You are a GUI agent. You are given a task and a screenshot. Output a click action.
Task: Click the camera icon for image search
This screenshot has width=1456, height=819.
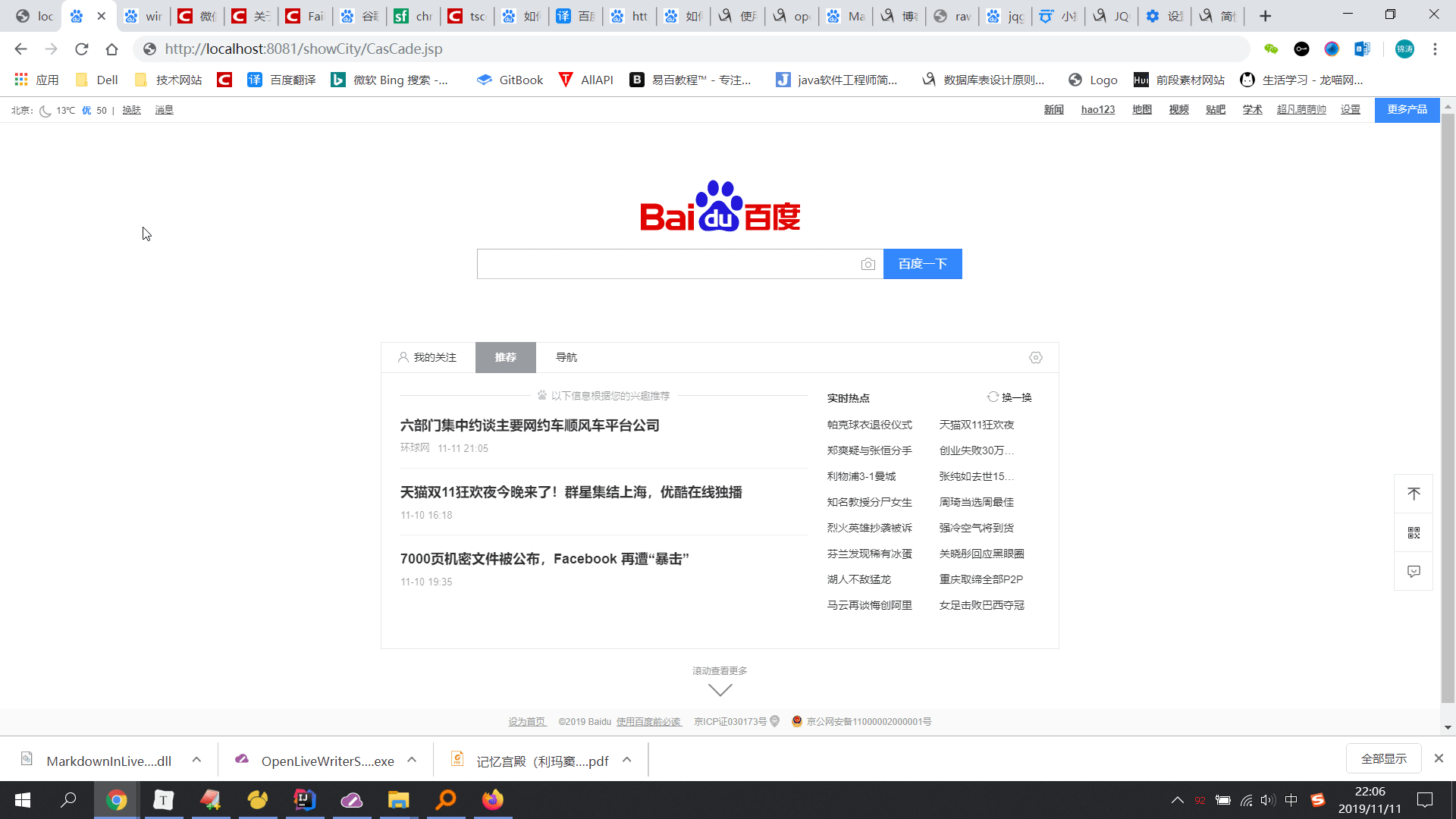(x=868, y=264)
